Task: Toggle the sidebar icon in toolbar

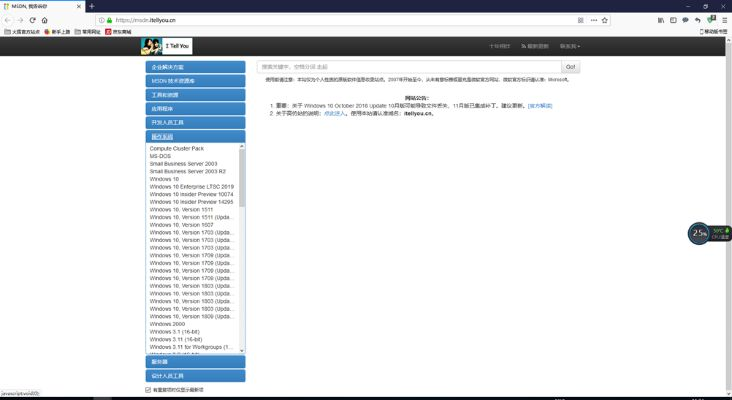Action: coord(673,20)
